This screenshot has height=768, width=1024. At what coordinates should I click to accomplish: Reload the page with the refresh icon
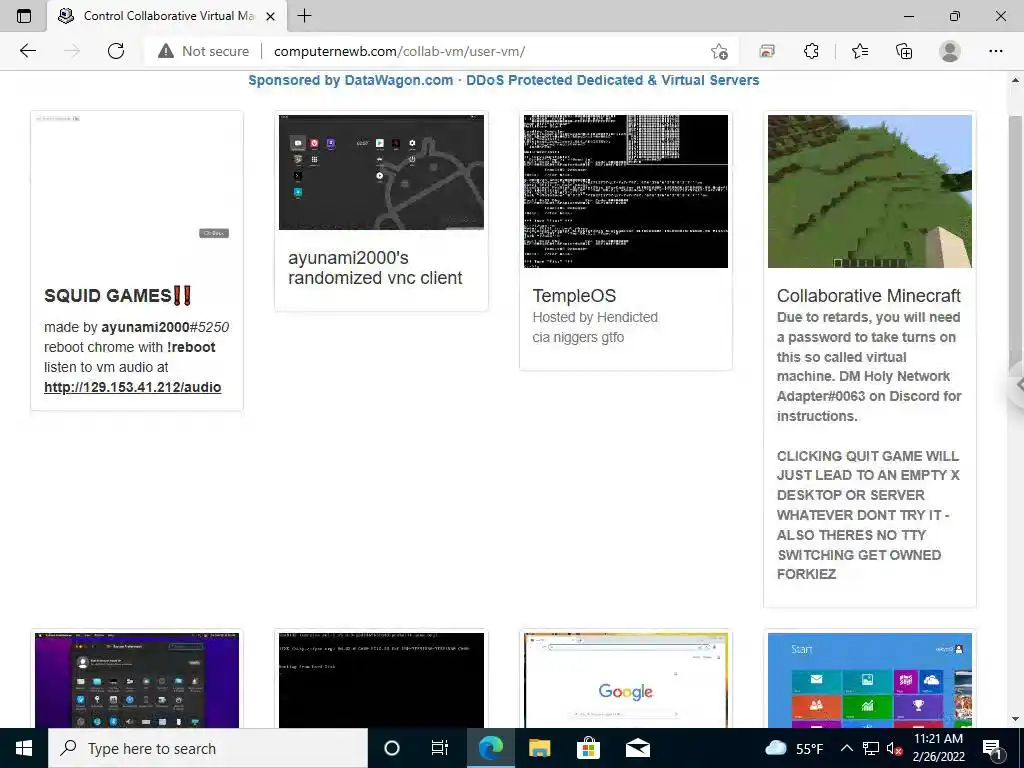pos(116,51)
